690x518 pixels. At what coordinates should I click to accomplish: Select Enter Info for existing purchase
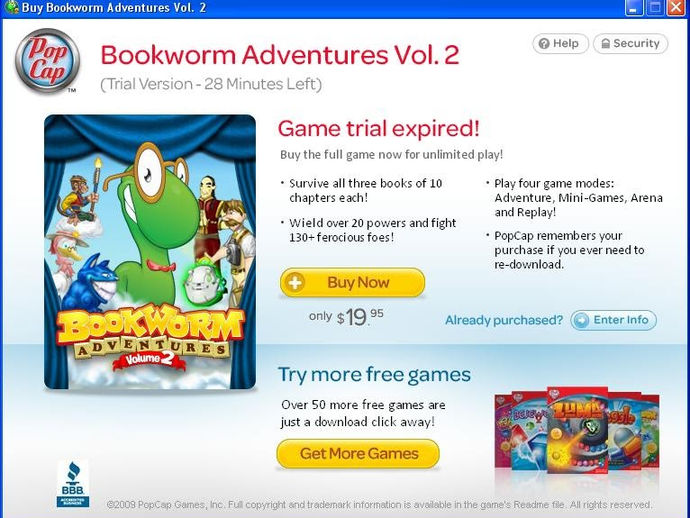(613, 320)
